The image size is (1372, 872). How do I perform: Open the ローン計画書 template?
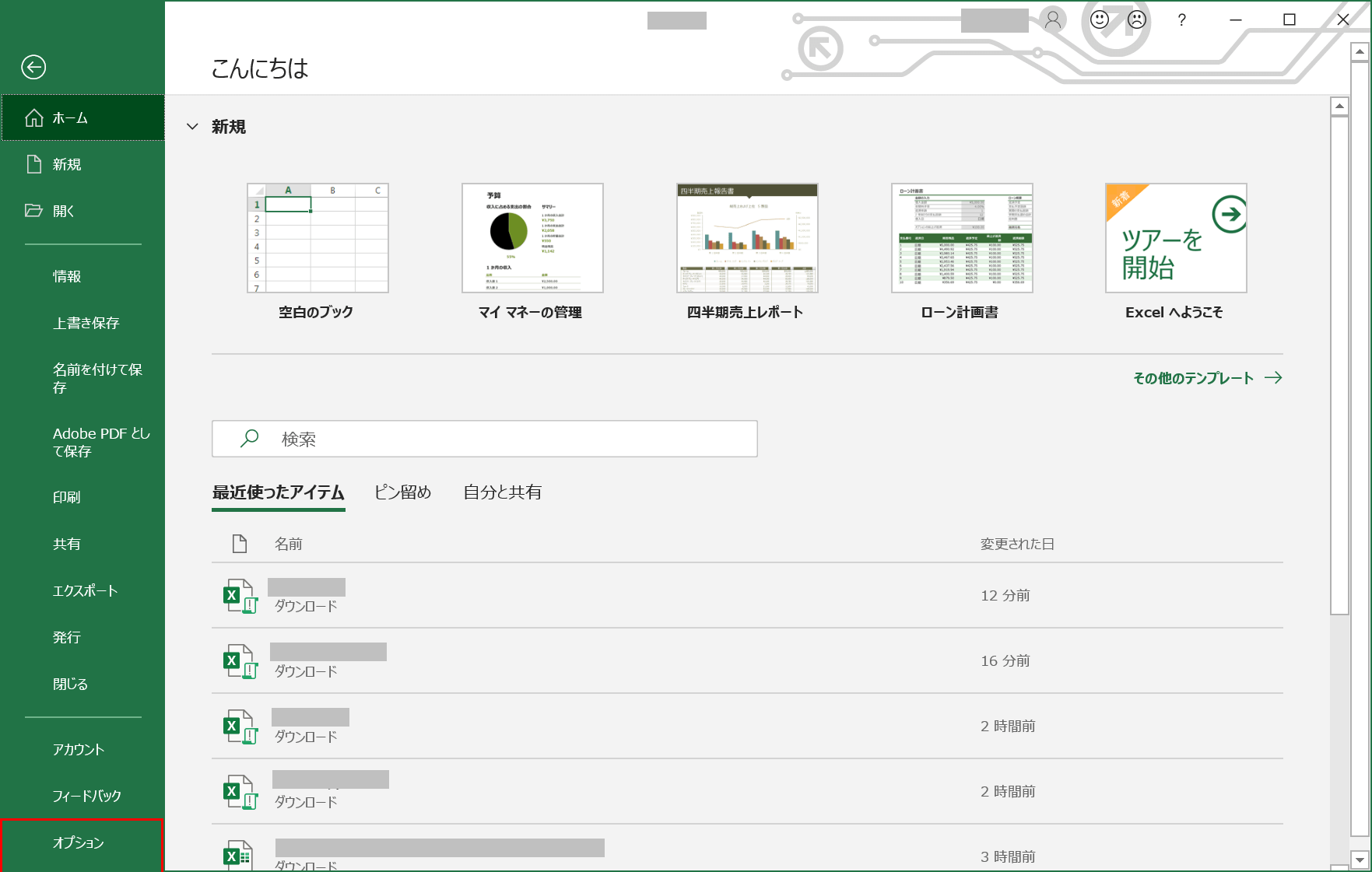tap(961, 251)
